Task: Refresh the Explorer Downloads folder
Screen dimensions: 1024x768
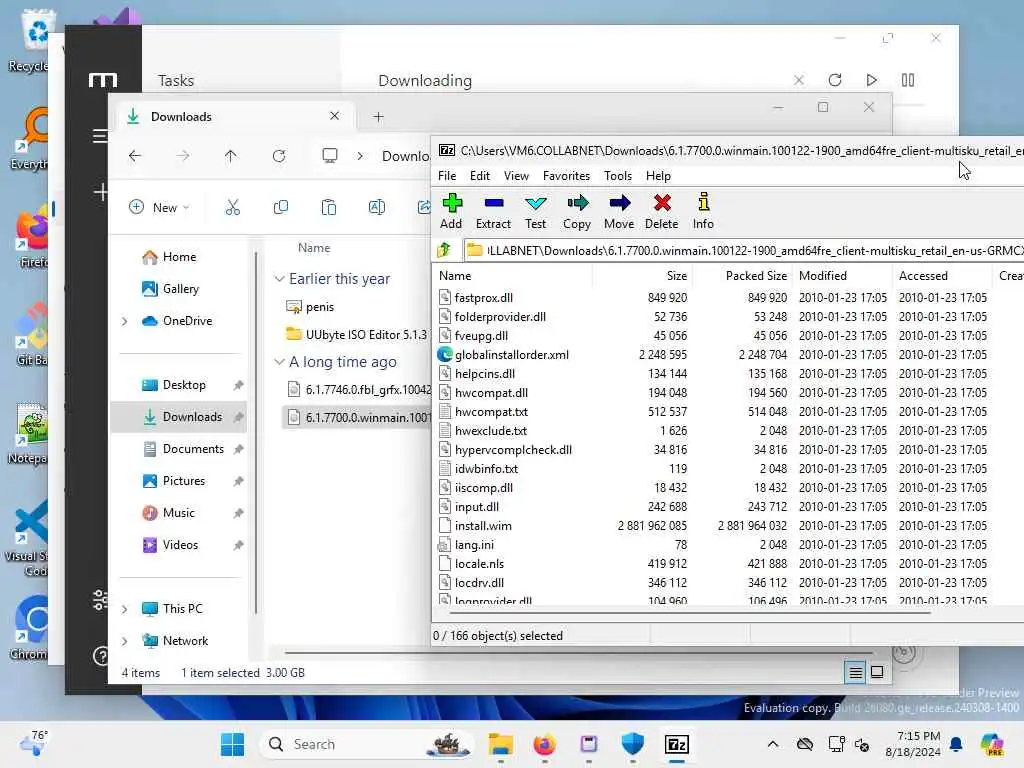Action: coord(279,156)
